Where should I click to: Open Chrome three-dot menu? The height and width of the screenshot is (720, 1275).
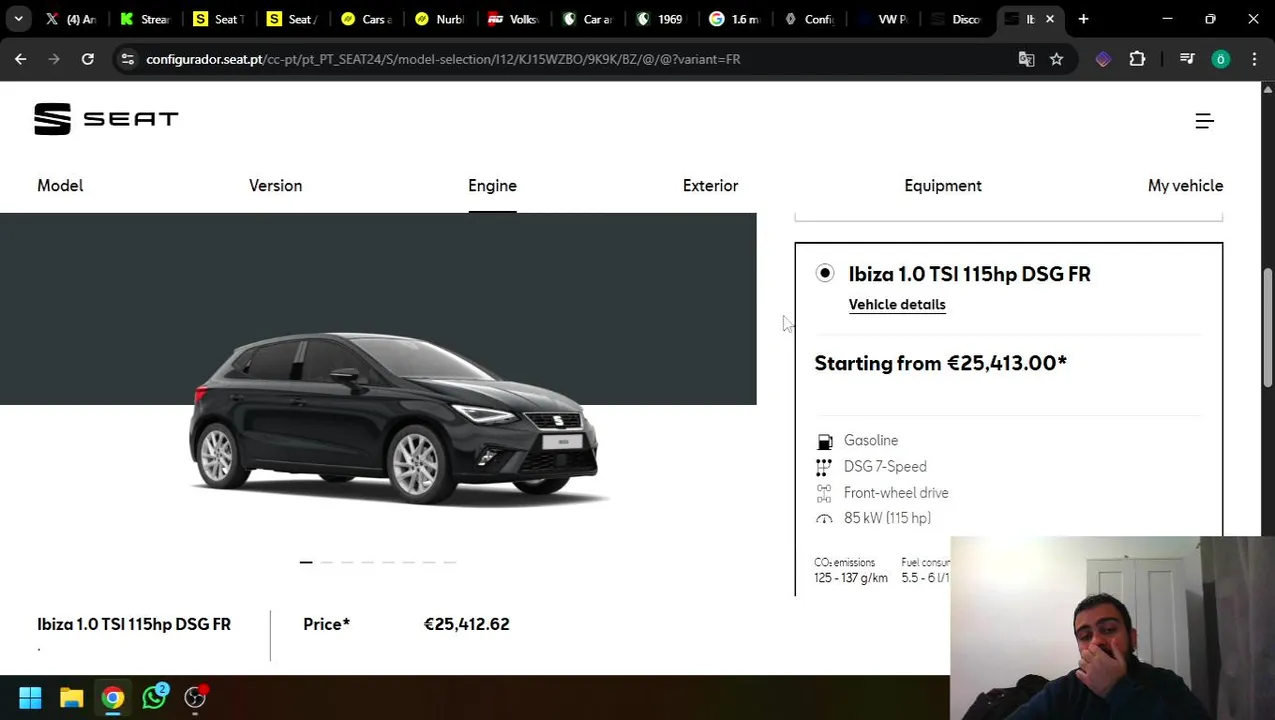[1254, 59]
